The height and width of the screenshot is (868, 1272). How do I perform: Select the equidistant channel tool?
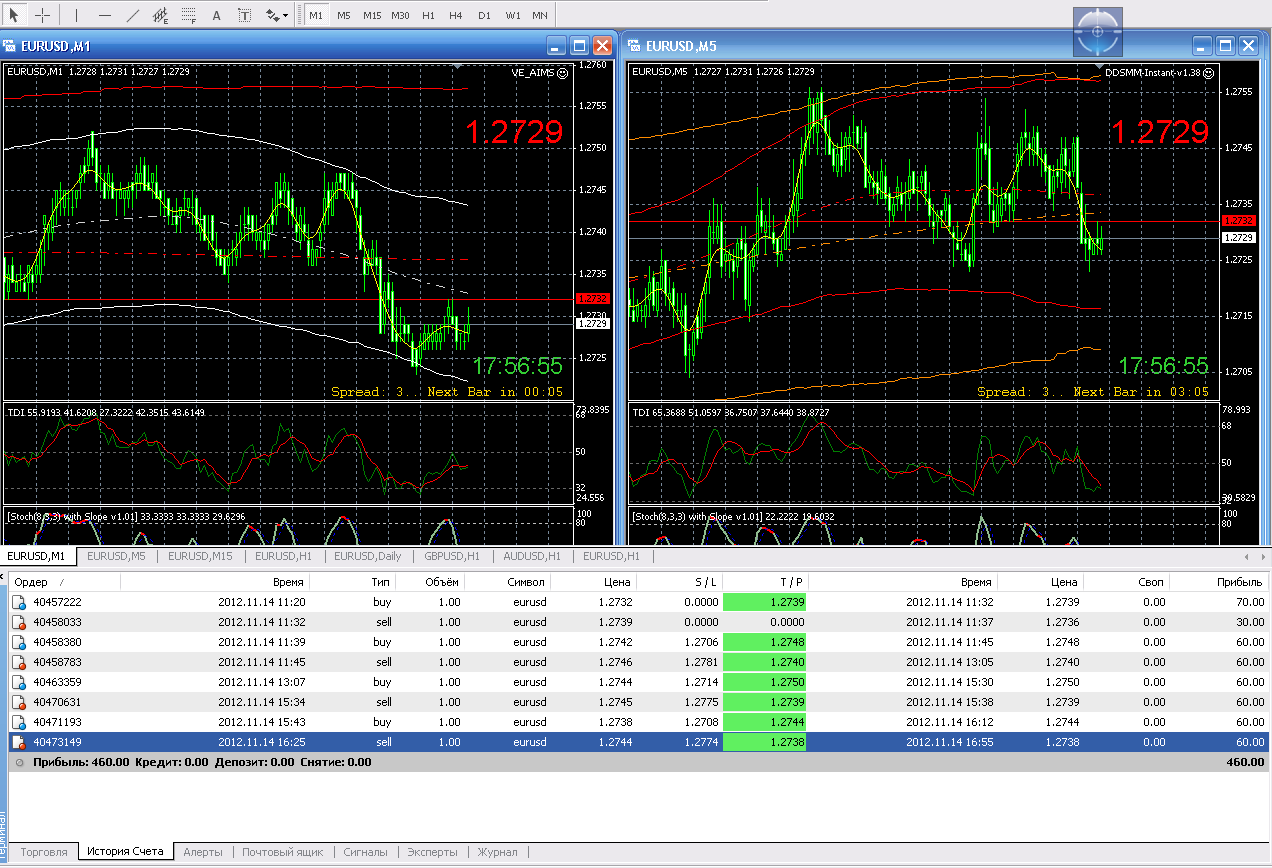click(x=161, y=15)
